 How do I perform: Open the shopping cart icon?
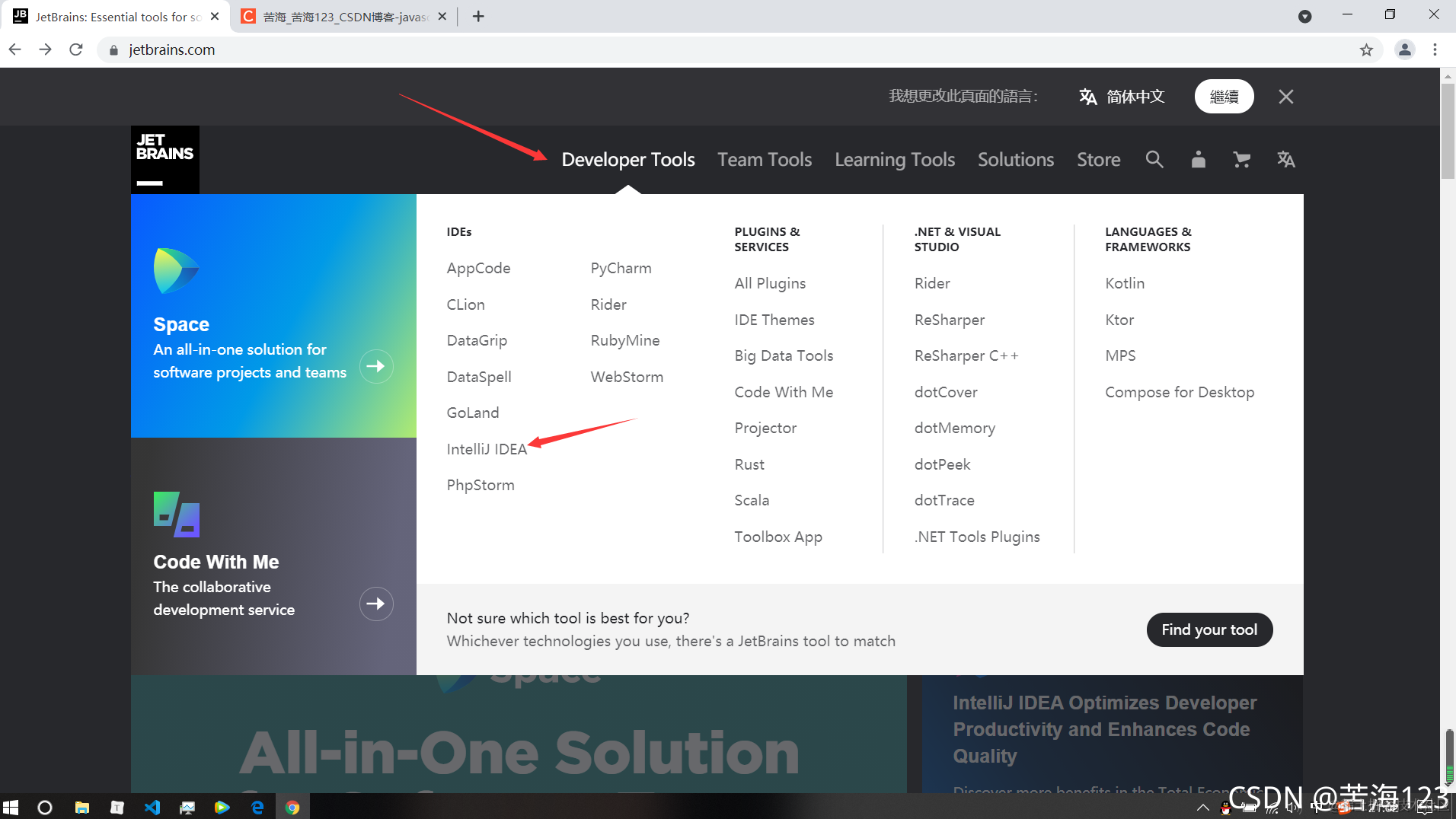(x=1242, y=159)
